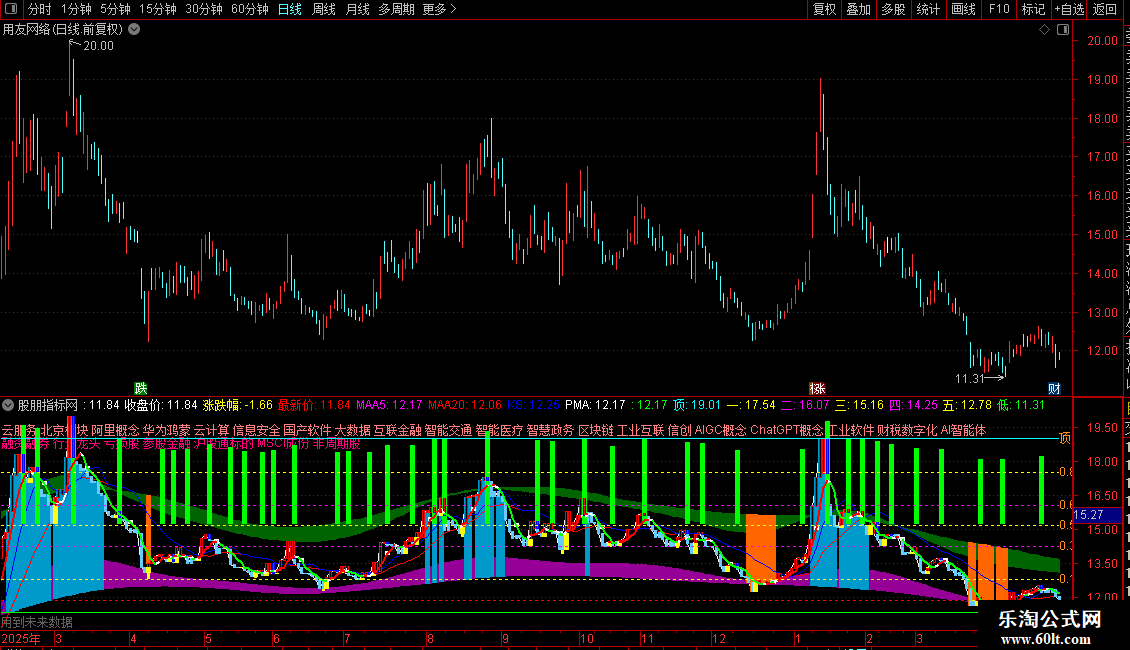Screen dimensions: 1130x650
Task: Click the 用友网络(日线,前复权) title text
Action: tap(63, 30)
